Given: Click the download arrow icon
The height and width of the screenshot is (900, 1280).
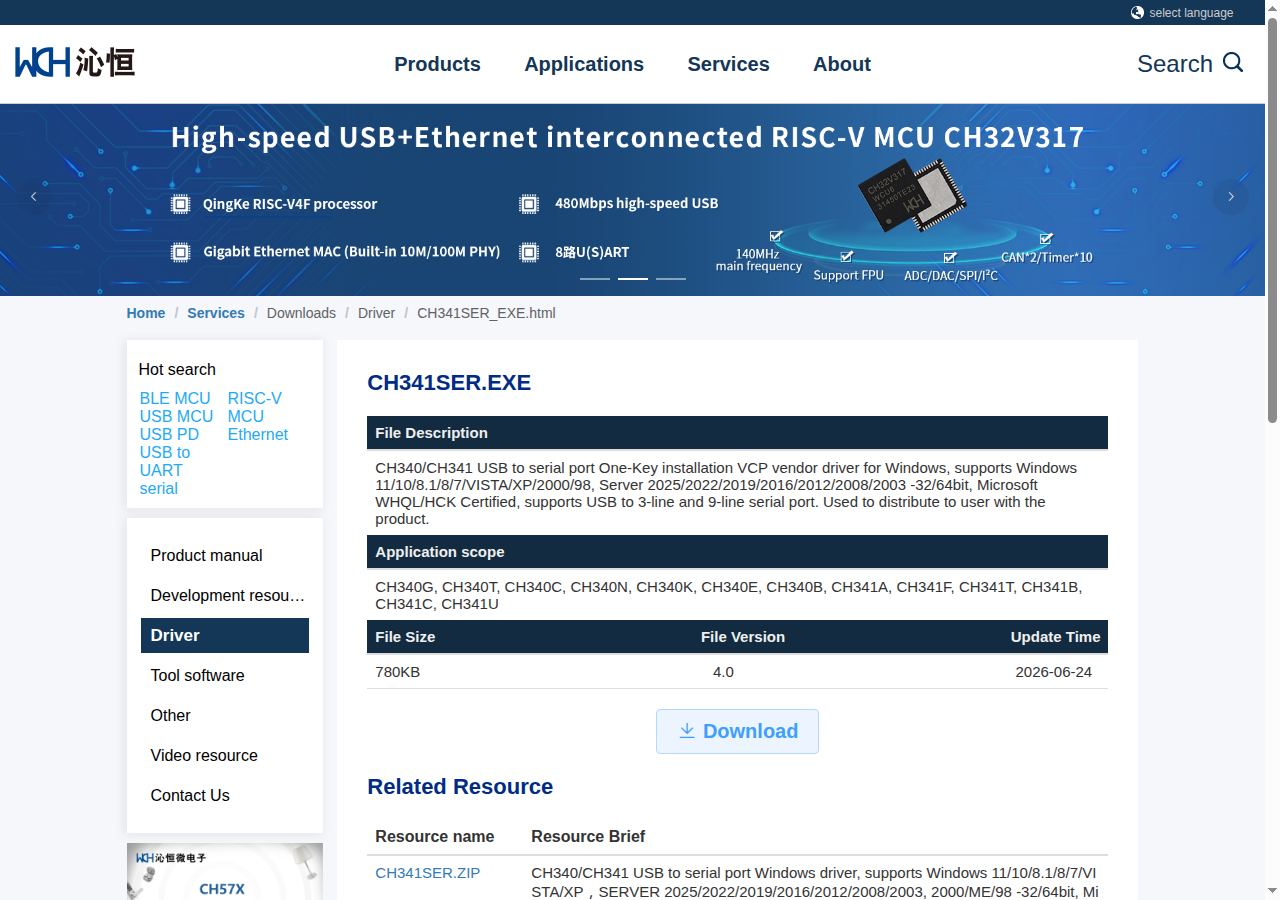Looking at the screenshot, I should click(x=687, y=731).
